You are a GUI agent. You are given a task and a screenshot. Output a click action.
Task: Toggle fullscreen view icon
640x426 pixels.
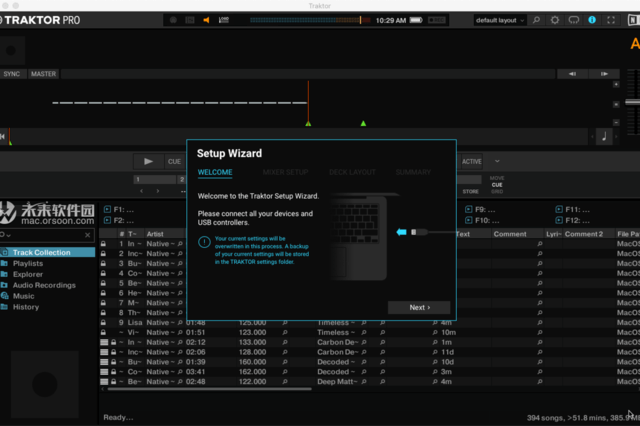pos(611,20)
